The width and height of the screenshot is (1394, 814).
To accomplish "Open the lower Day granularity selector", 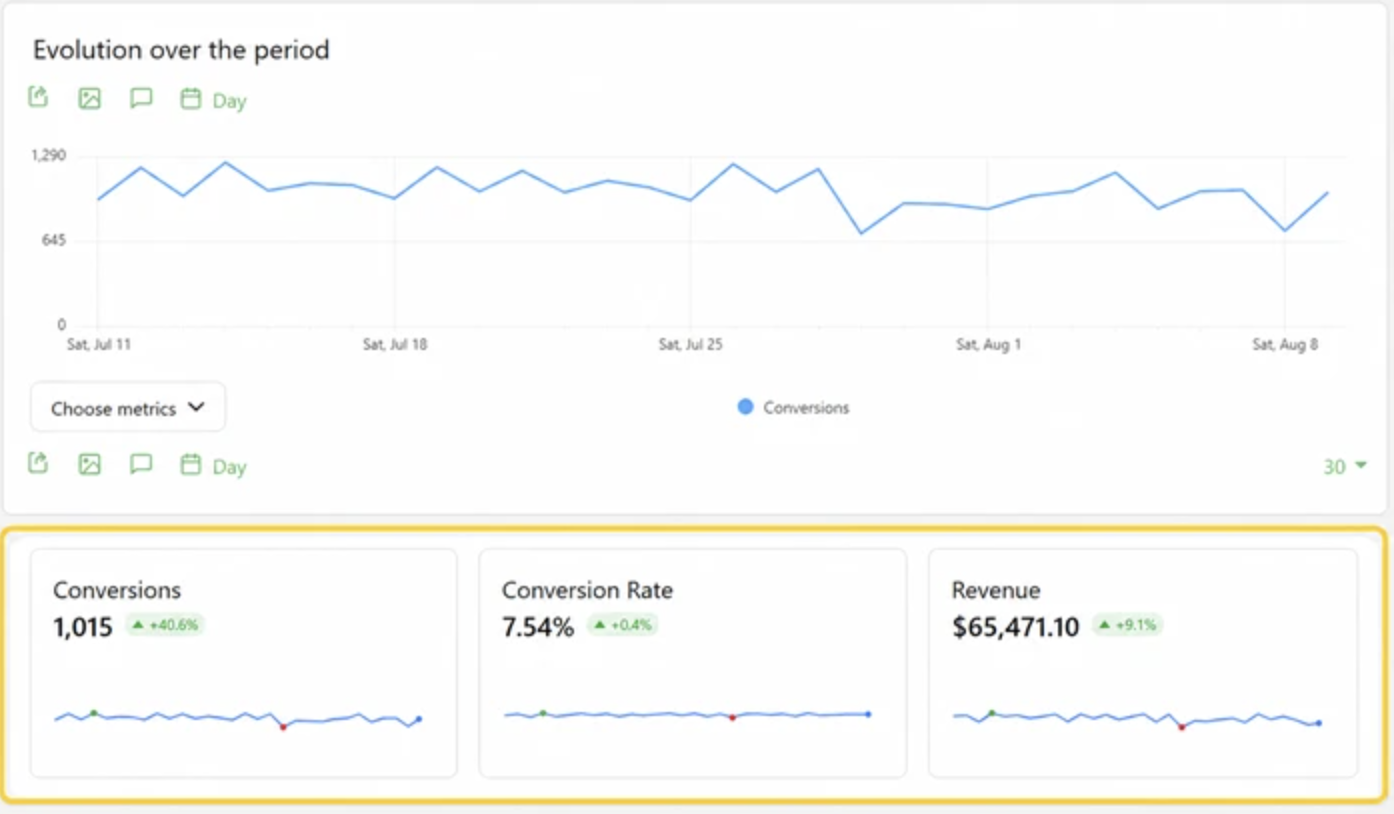I will pyautogui.click(x=229, y=467).
